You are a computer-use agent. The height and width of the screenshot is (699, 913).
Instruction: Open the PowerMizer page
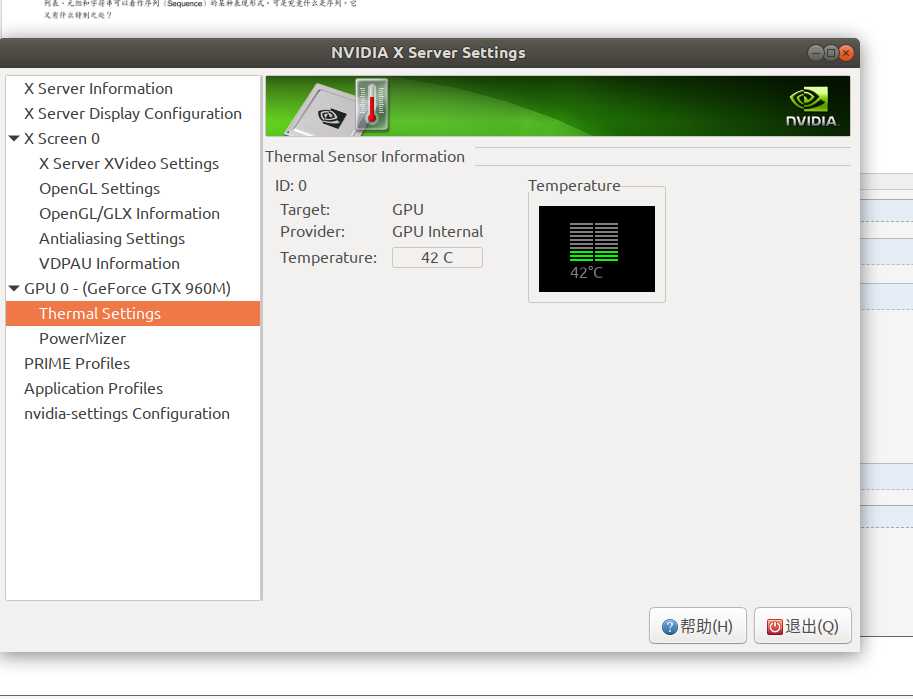(x=82, y=338)
